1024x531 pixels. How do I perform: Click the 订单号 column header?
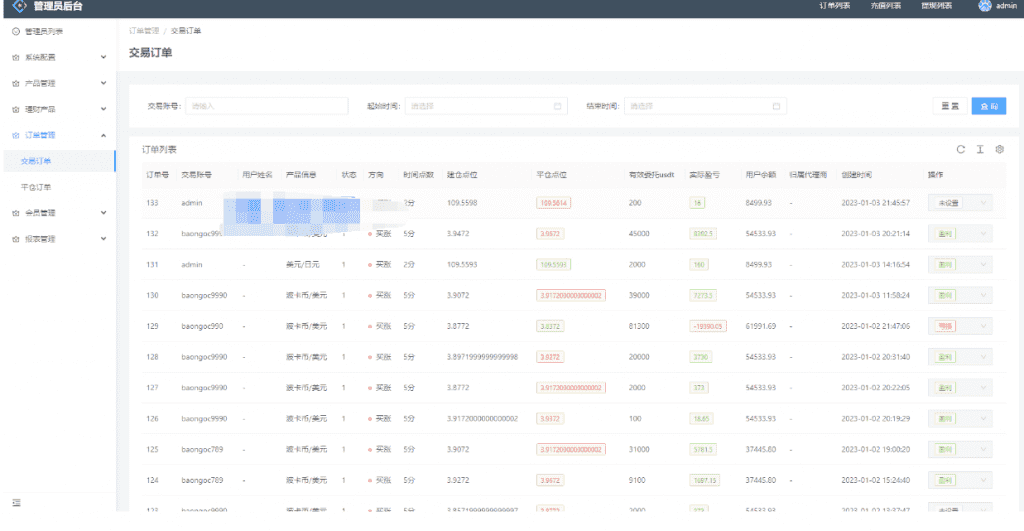pyautogui.click(x=158, y=175)
